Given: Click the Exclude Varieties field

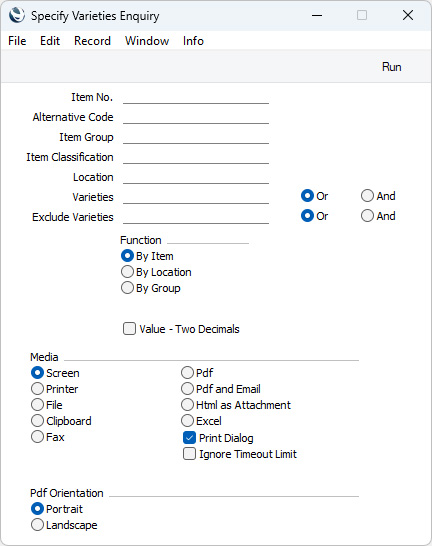Looking at the screenshot, I should pos(196,218).
